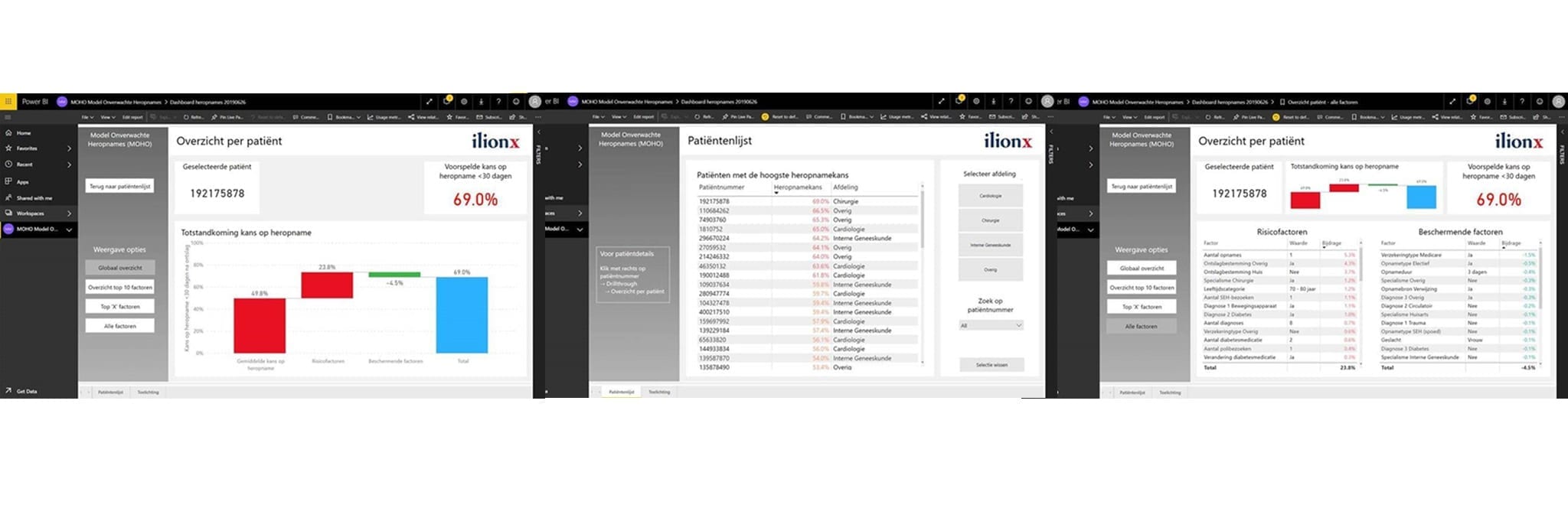
Task: Open Toelichting page tab under the Patiëntenlijst table
Action: [659, 392]
